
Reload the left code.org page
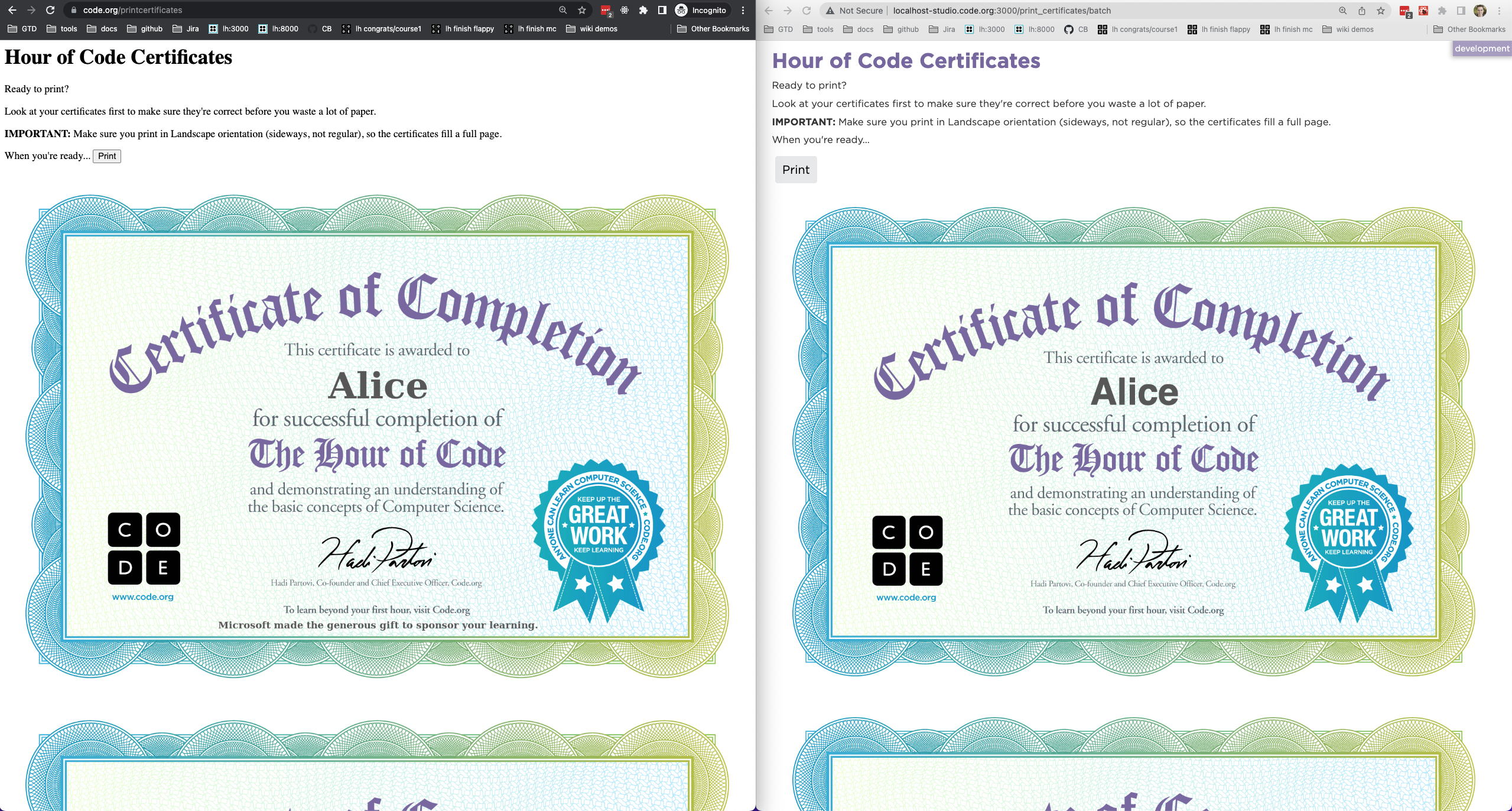tap(50, 10)
